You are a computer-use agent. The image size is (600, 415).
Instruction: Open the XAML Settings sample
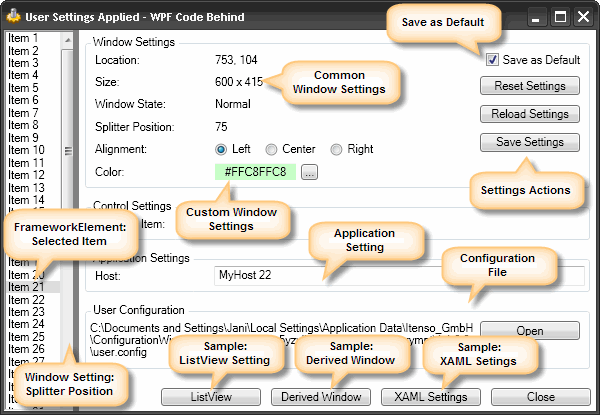[430, 397]
